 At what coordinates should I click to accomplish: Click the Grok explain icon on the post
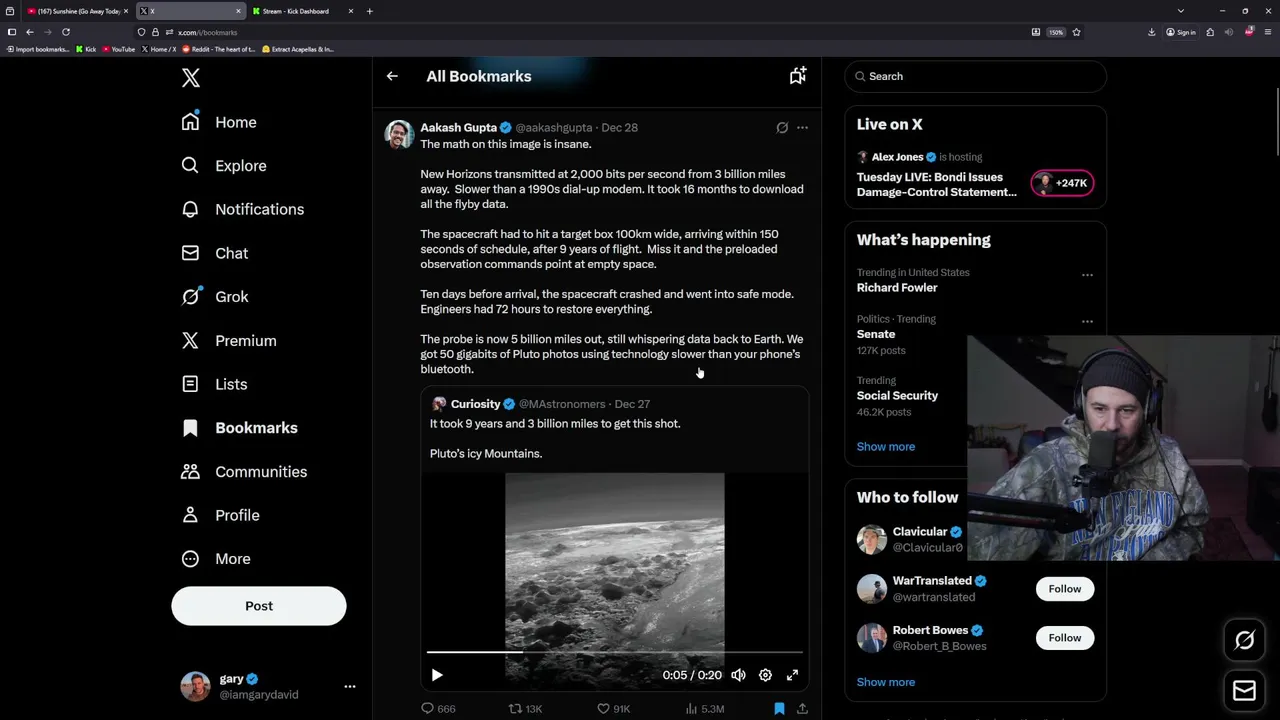coord(782,128)
